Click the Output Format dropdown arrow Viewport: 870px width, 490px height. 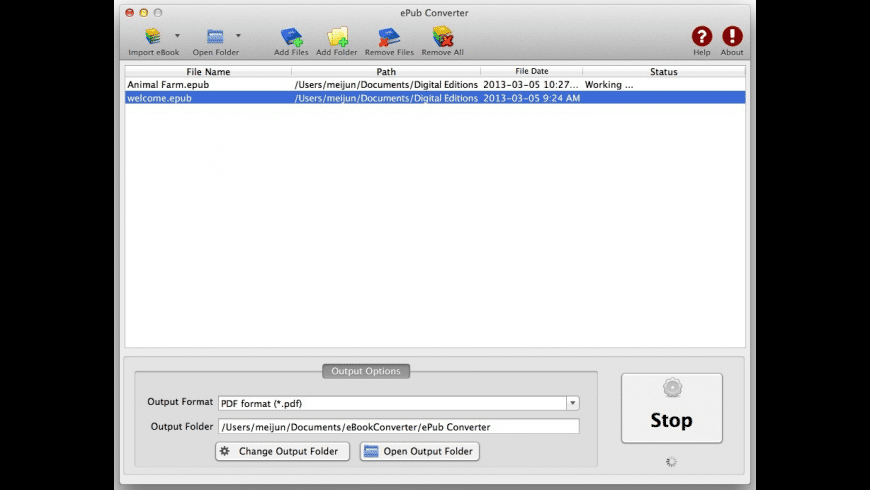[573, 403]
